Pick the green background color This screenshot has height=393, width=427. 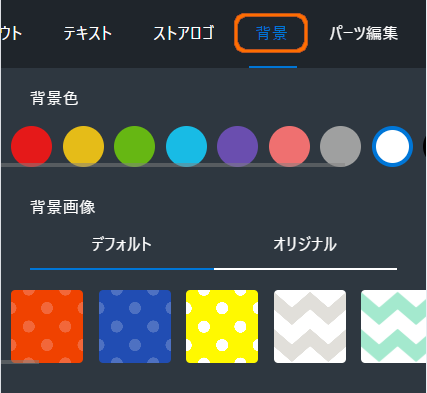pos(134,146)
